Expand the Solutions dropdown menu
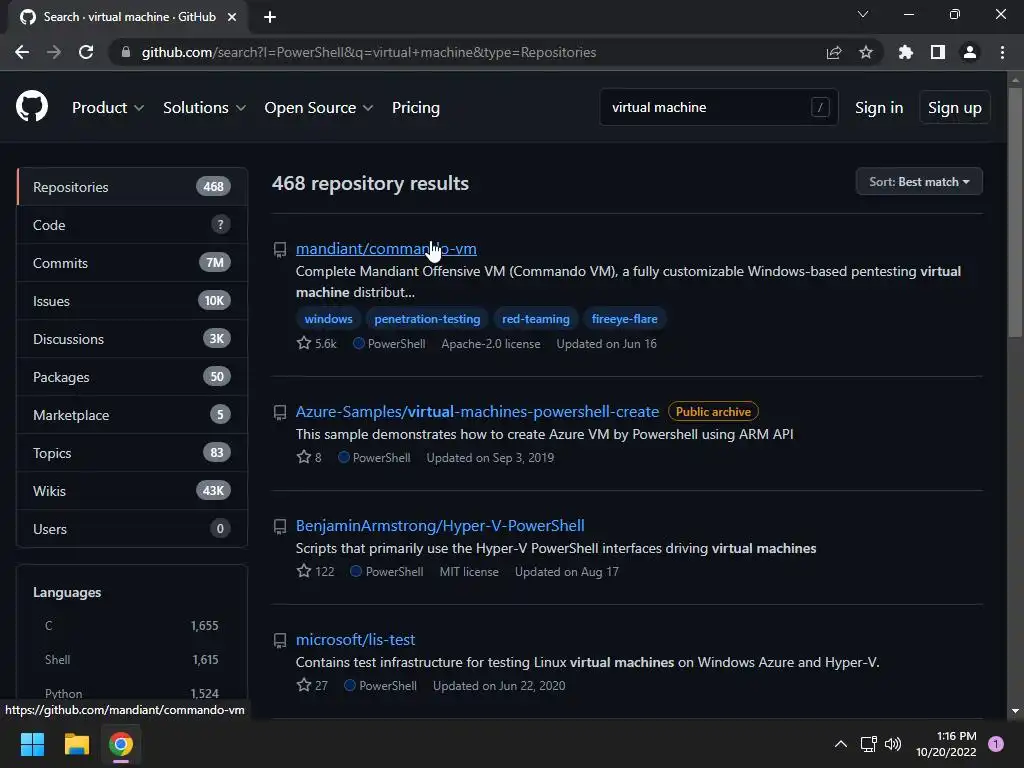Viewport: 1024px width, 768px height. point(204,107)
